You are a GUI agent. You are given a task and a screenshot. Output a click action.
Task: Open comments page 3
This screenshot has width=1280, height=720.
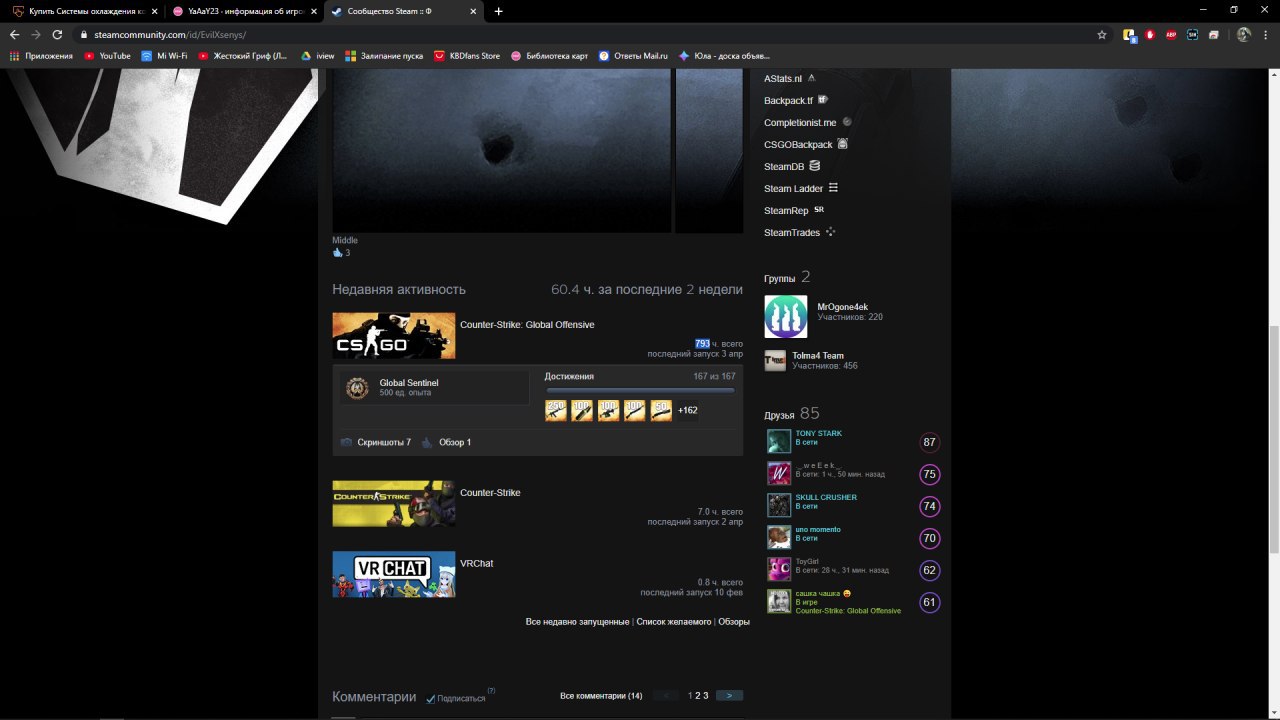705,695
